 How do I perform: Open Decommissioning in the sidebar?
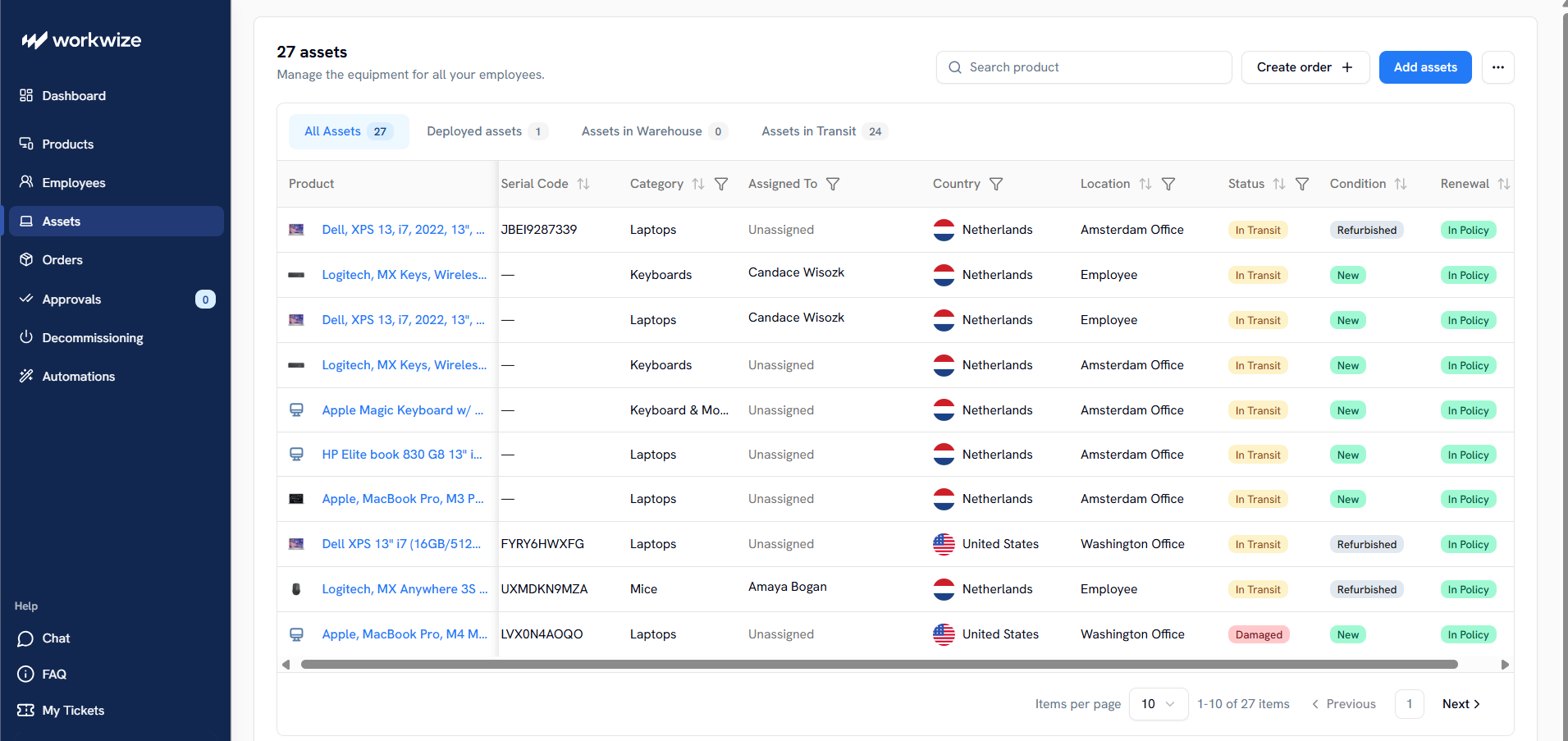pyautogui.click(x=116, y=338)
